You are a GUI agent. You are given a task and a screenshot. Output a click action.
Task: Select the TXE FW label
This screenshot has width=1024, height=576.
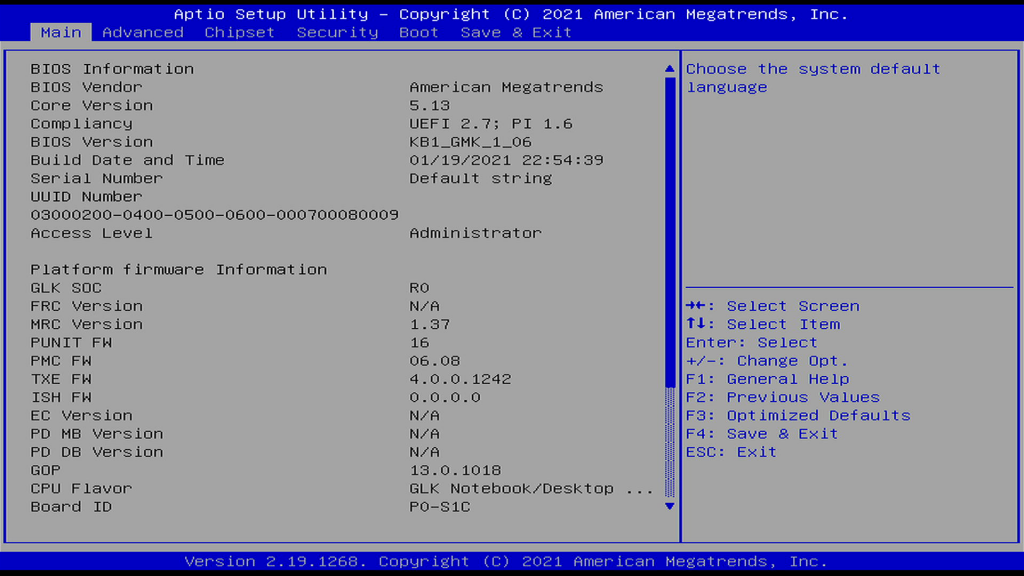click(x=61, y=379)
